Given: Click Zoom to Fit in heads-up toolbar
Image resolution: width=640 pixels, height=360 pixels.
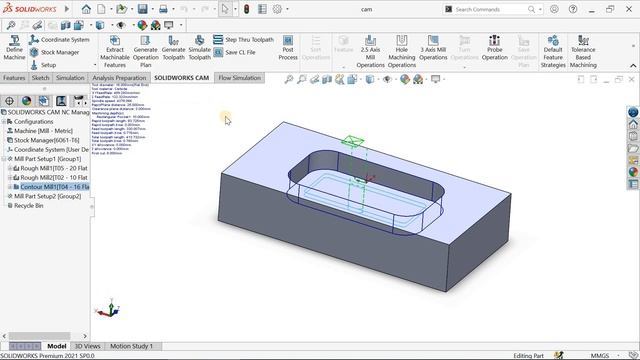Looking at the screenshot, I should click(289, 79).
